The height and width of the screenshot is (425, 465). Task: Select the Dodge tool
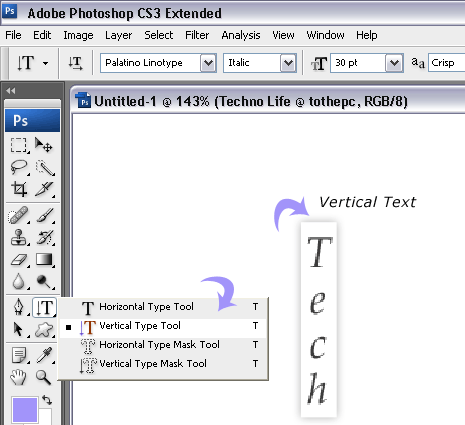pos(45,282)
